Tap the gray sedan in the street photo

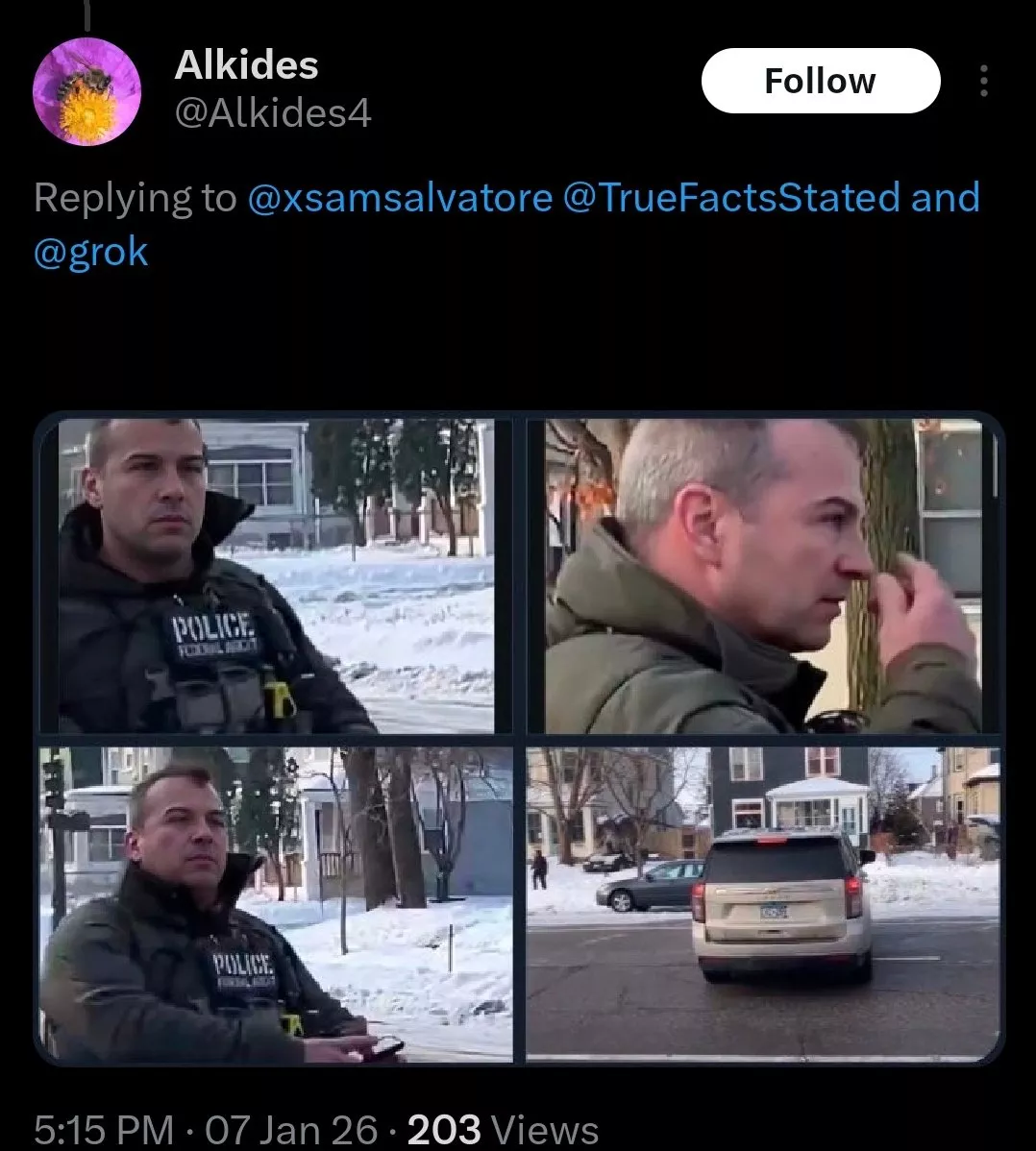(x=649, y=885)
